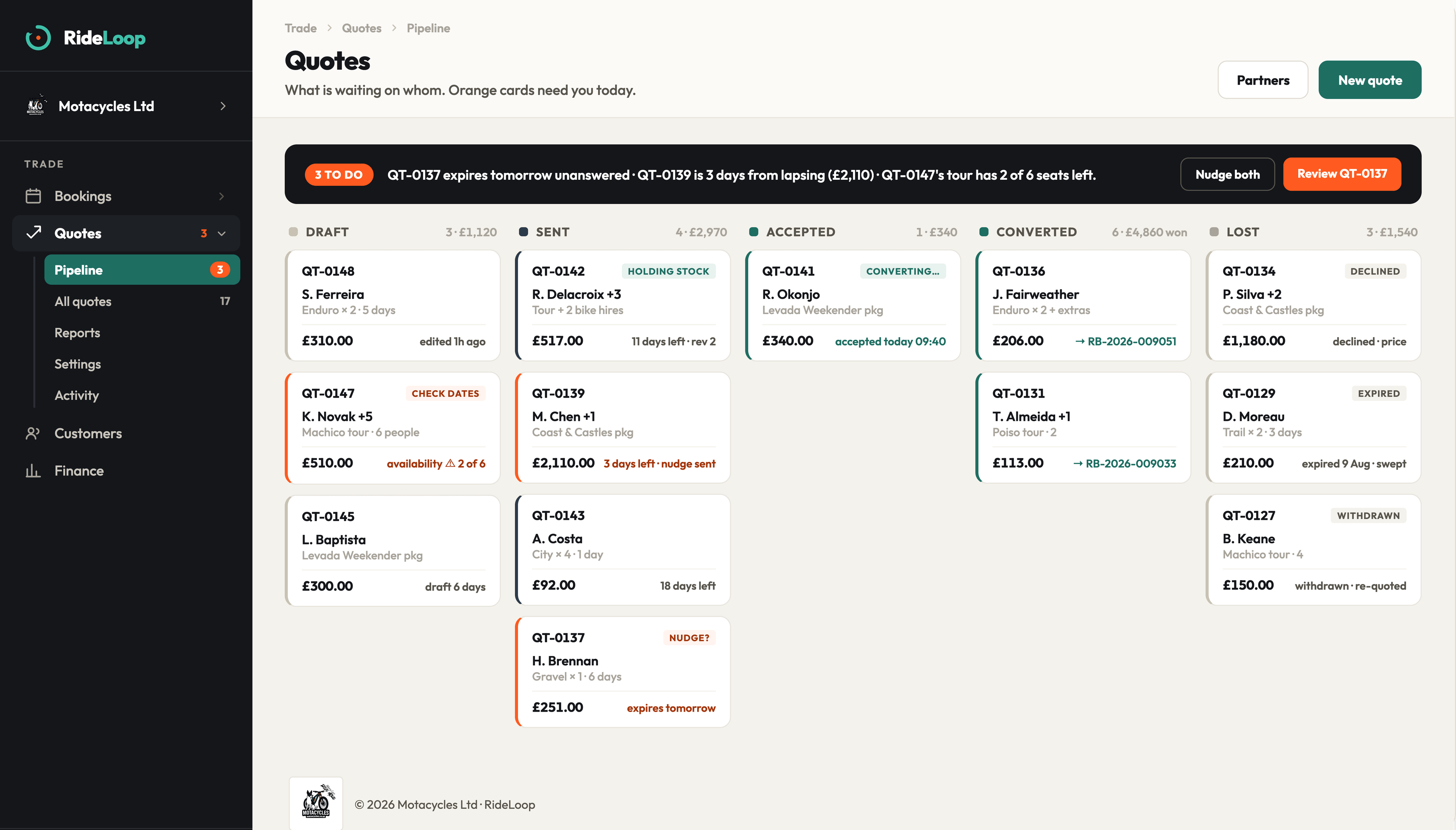Click the Review QT-0137 button
The height and width of the screenshot is (830, 1456).
click(x=1342, y=174)
